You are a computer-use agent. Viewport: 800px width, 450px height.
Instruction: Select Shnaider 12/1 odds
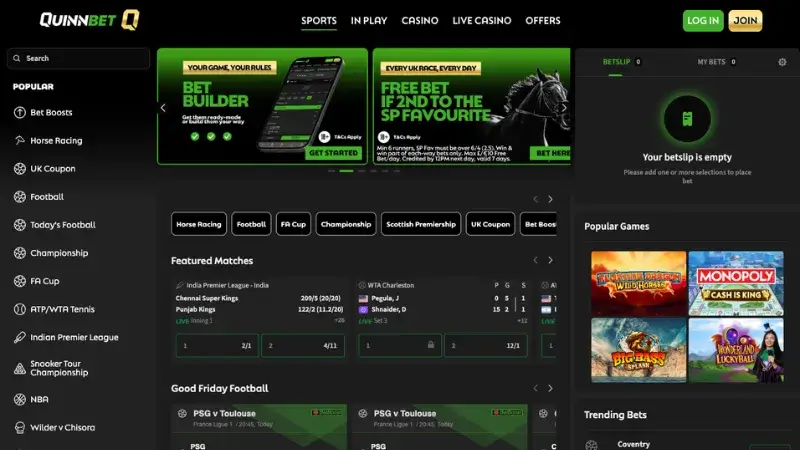pyautogui.click(x=486, y=345)
